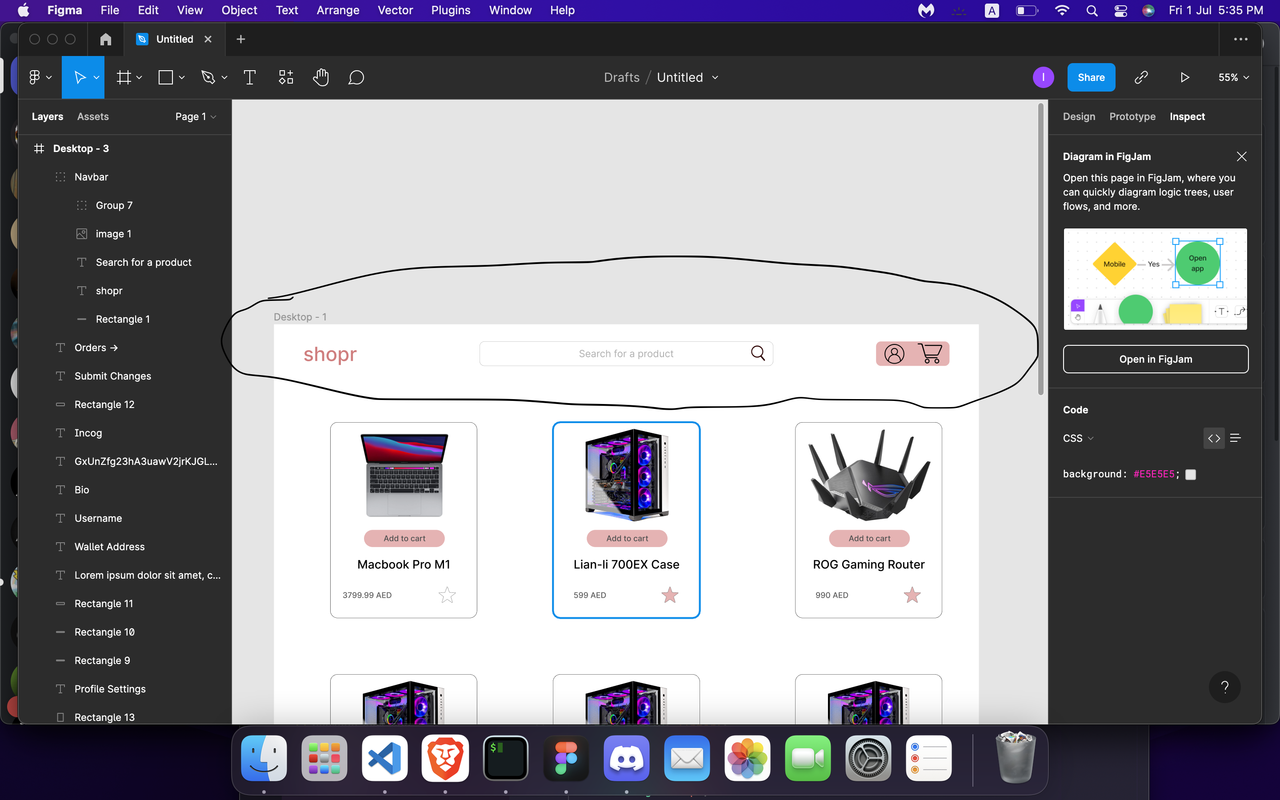Viewport: 1280px width, 800px height.
Task: Expand the shape tools chevron
Action: (181, 77)
